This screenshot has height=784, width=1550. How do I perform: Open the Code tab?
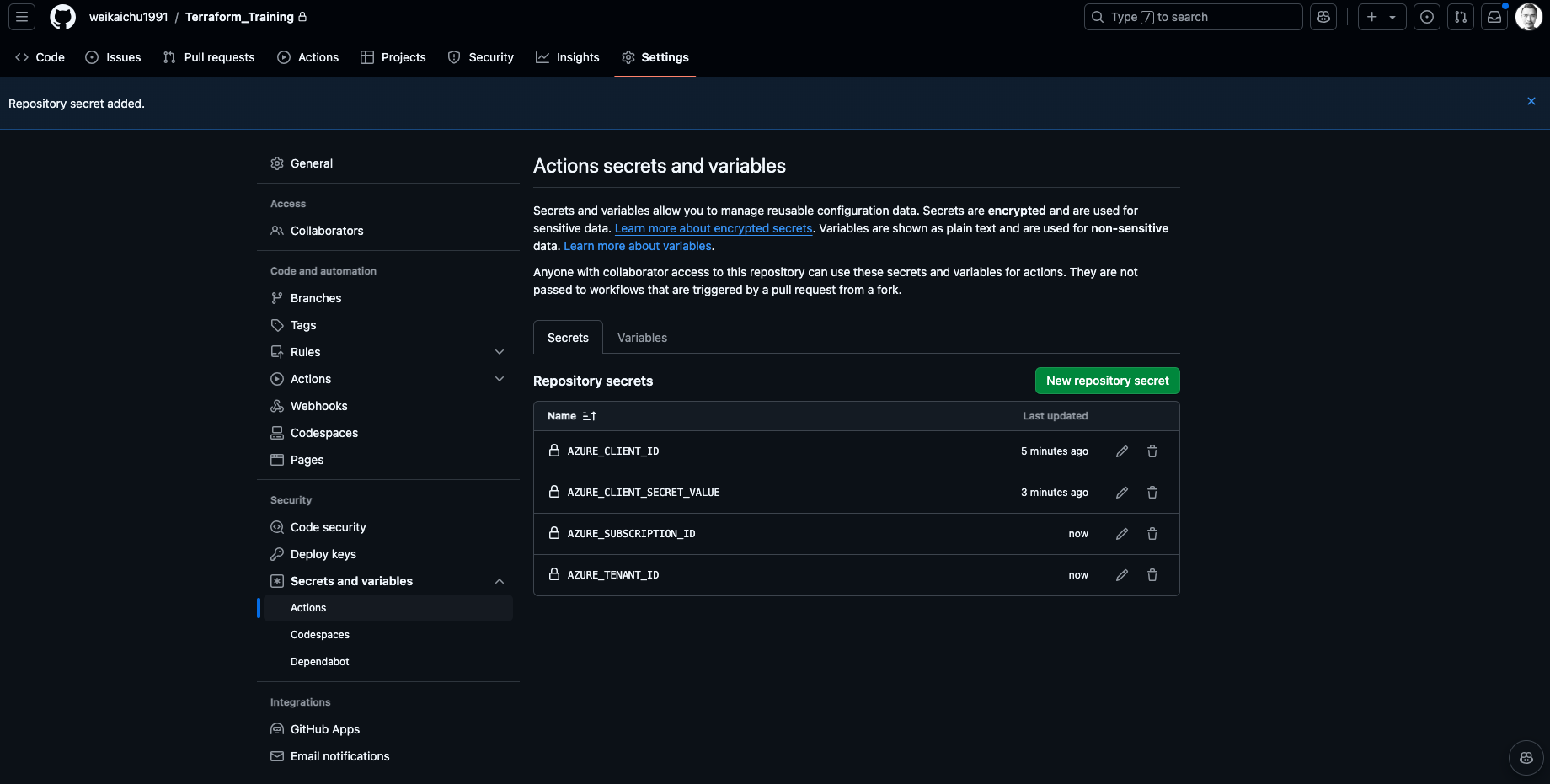pyautogui.click(x=40, y=57)
